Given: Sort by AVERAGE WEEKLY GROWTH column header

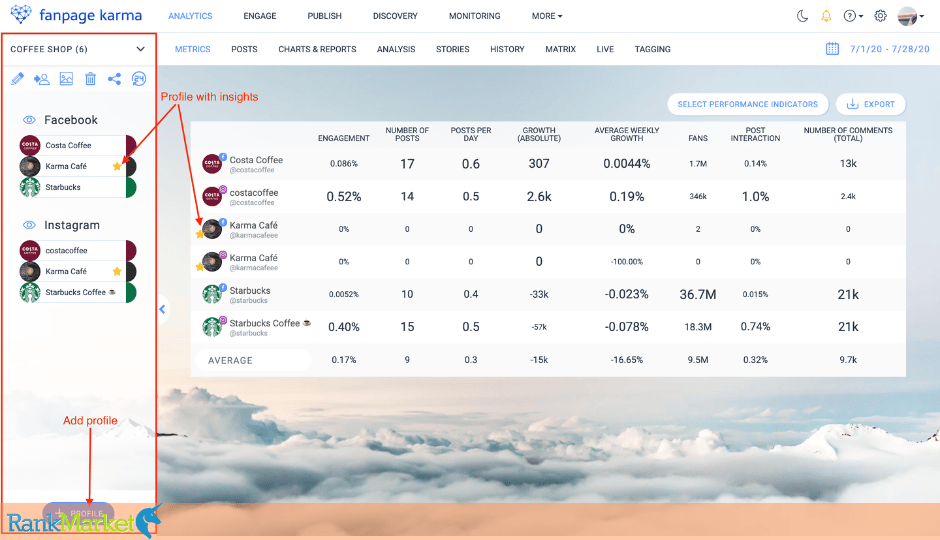Looking at the screenshot, I should 626,134.
